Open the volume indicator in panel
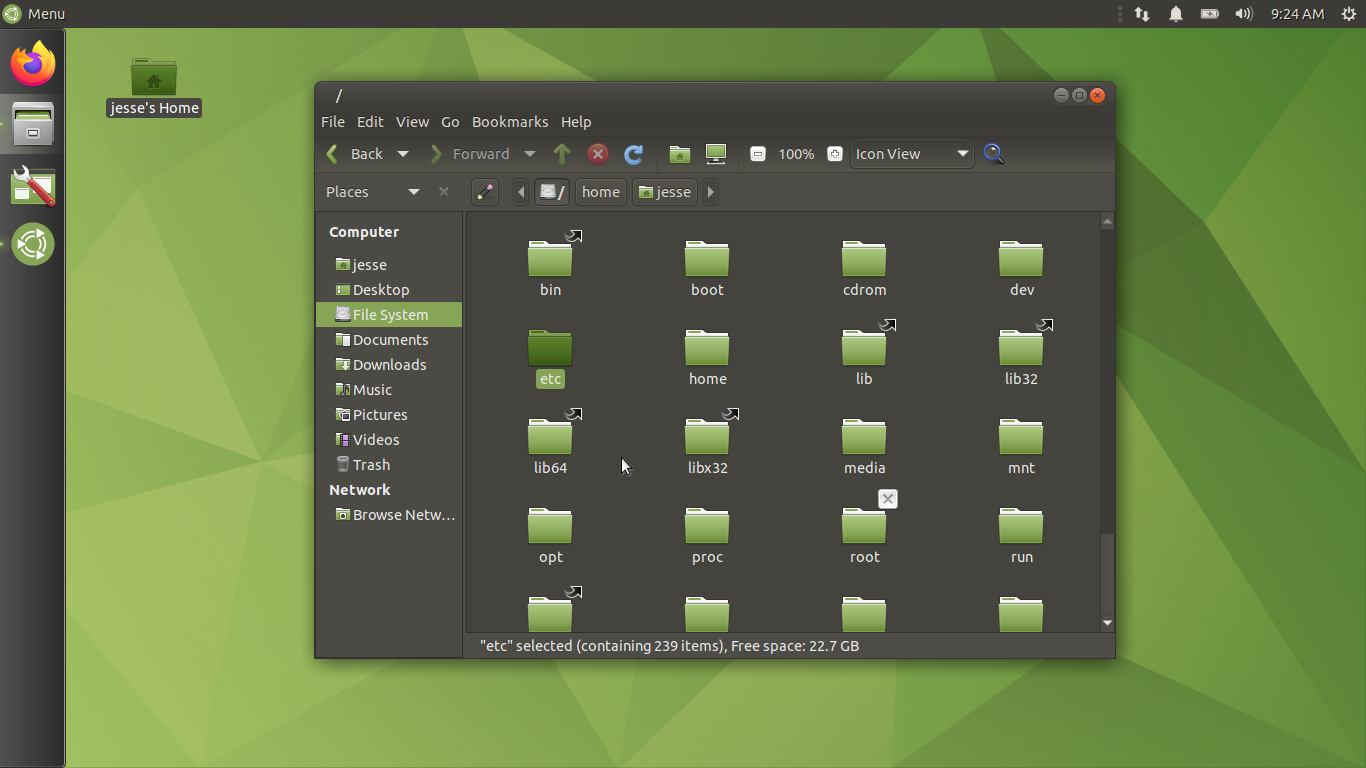The height and width of the screenshot is (768, 1366). 1243,14
